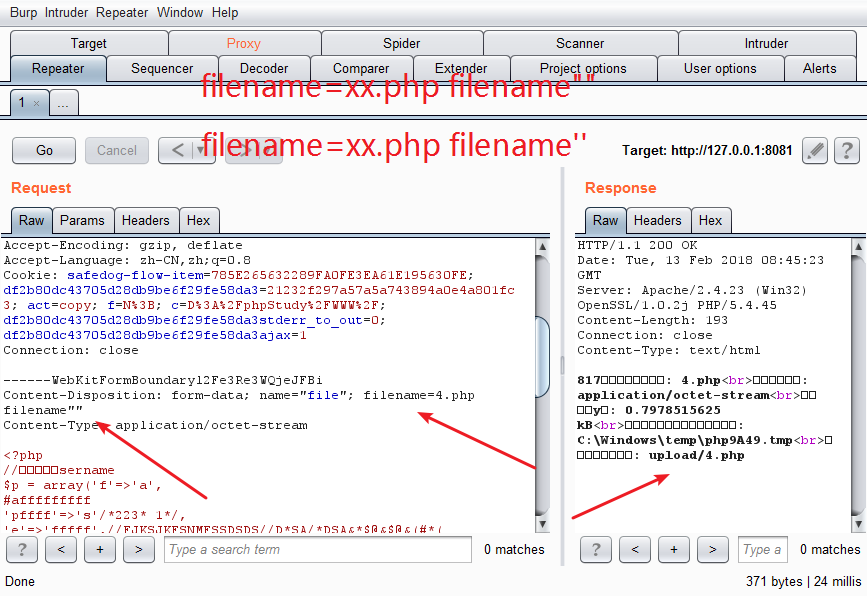Open the Burp menu
The height and width of the screenshot is (596, 867).
23,12
